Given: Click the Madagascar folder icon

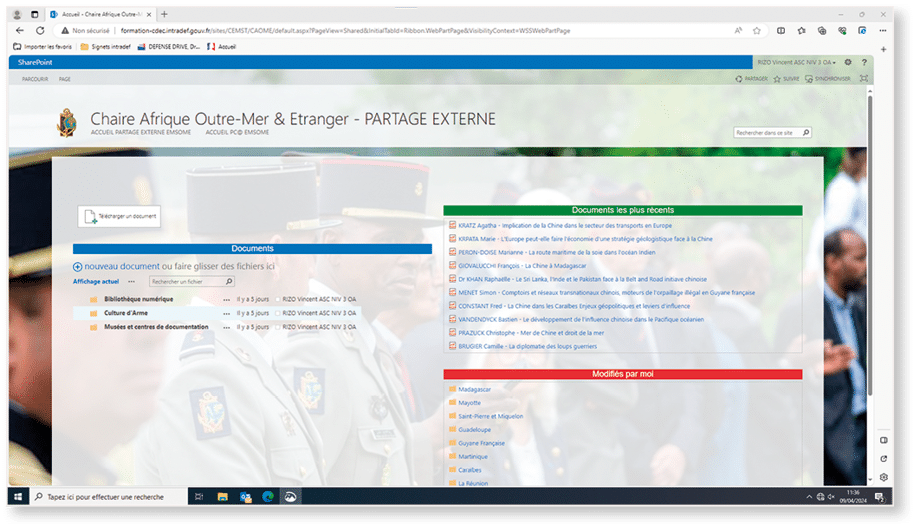Looking at the screenshot, I should coord(453,389).
